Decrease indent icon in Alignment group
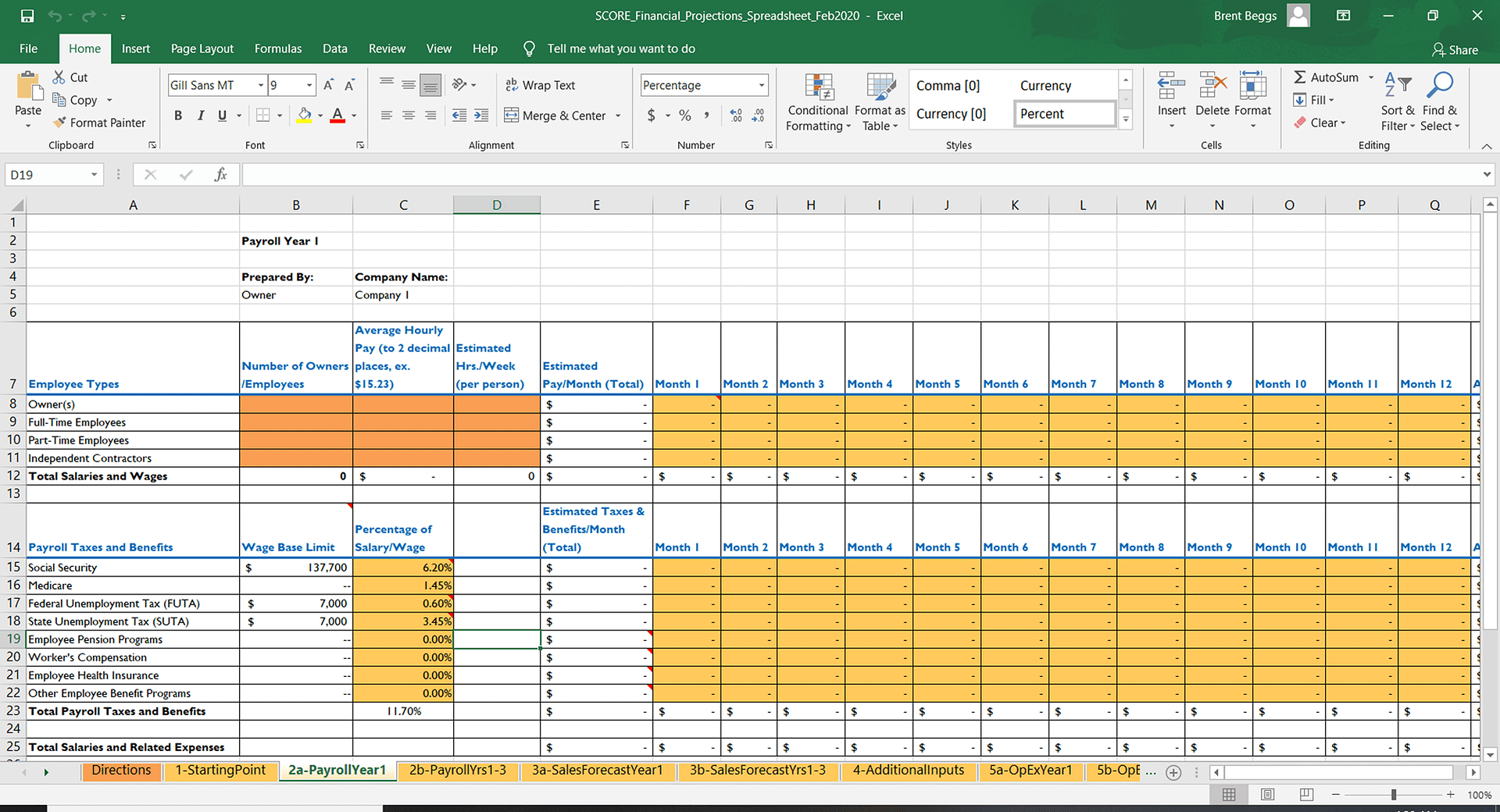This screenshot has width=1500, height=812. click(459, 116)
